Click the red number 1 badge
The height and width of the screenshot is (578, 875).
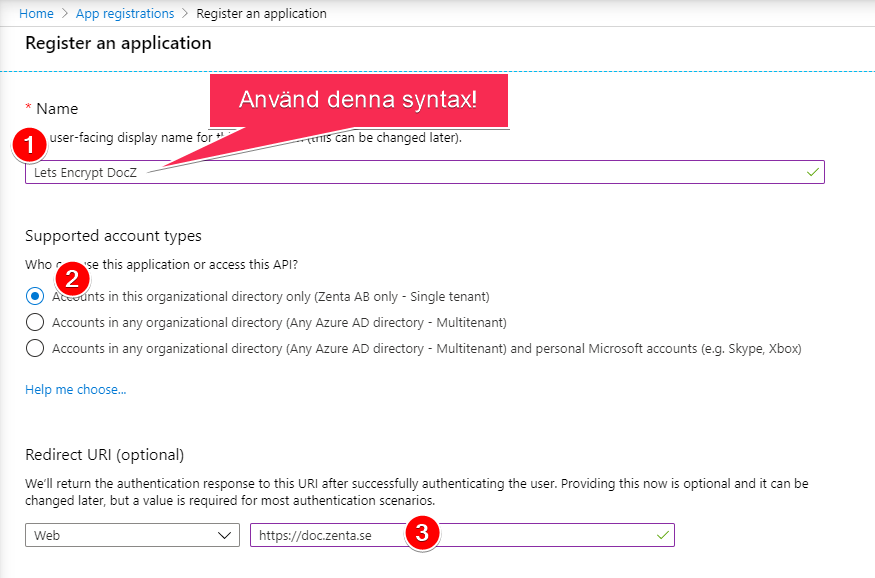[30, 145]
